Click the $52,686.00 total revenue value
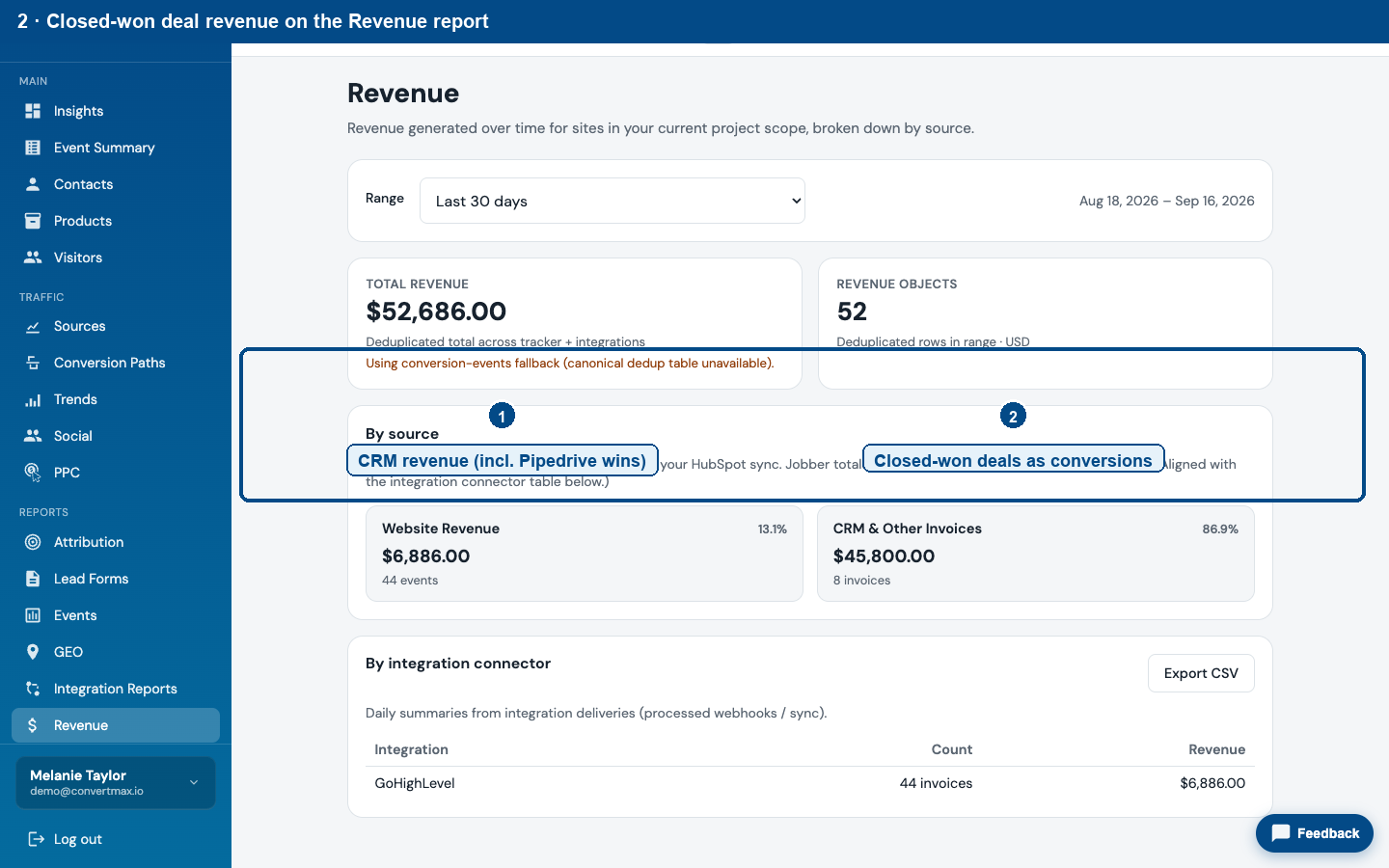Image resolution: width=1389 pixels, height=868 pixels. [436, 312]
